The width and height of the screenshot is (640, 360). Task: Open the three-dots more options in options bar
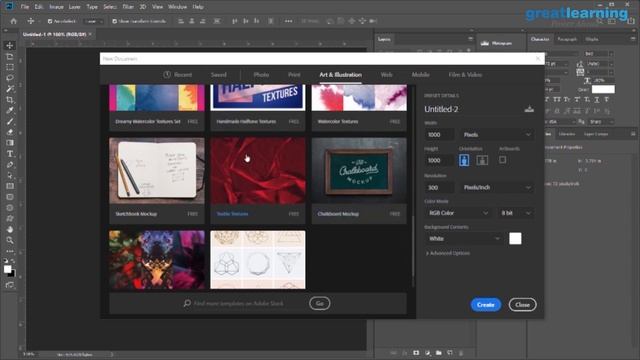click(289, 21)
